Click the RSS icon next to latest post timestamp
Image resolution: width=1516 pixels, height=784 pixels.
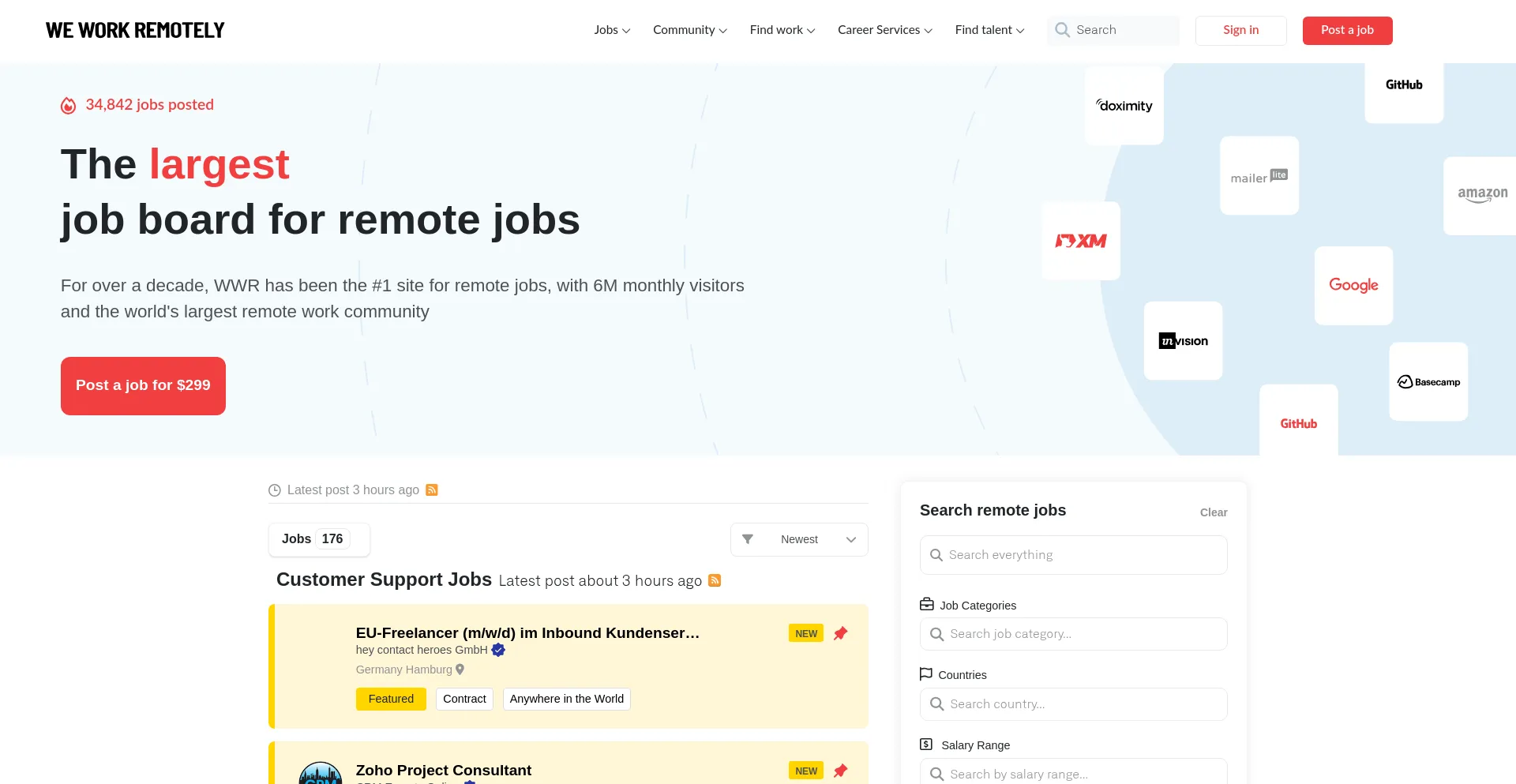tap(432, 490)
